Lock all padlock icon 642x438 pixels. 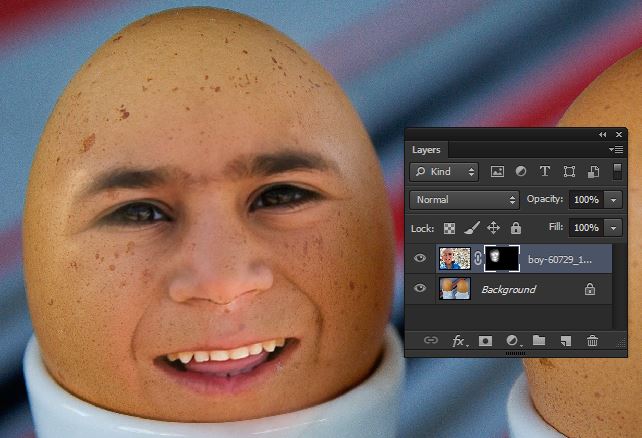pos(516,228)
